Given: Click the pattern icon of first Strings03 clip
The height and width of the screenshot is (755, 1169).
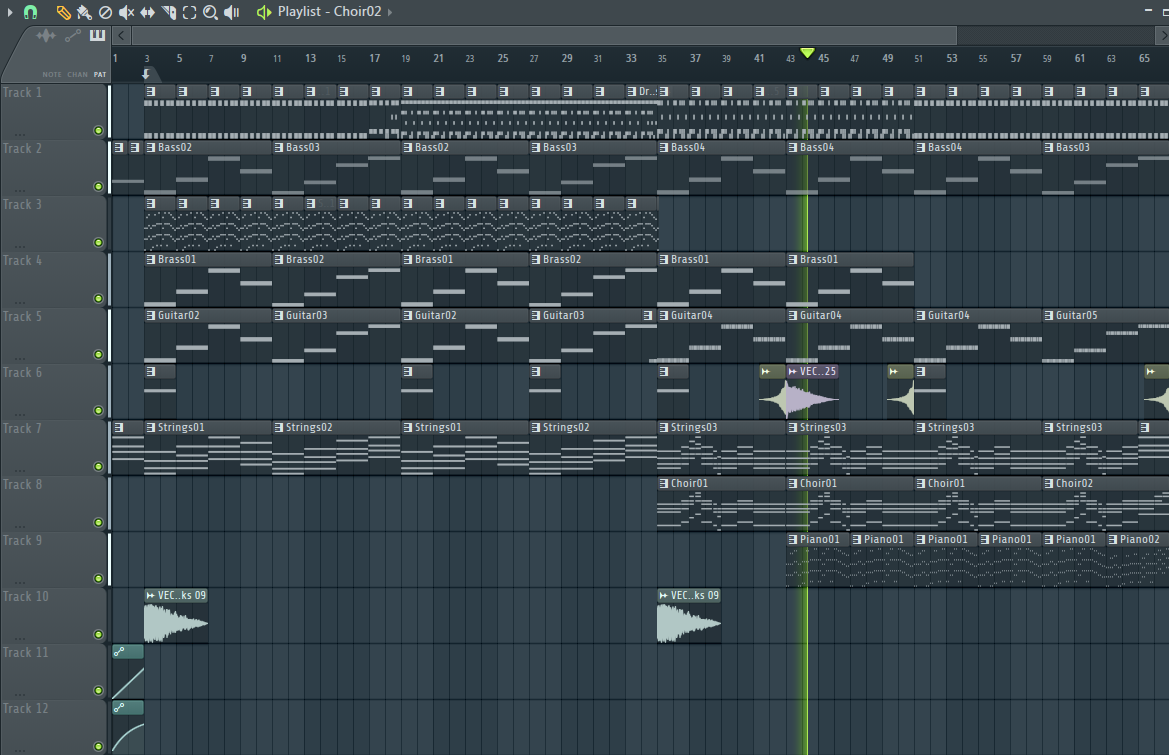Looking at the screenshot, I should coord(664,428).
